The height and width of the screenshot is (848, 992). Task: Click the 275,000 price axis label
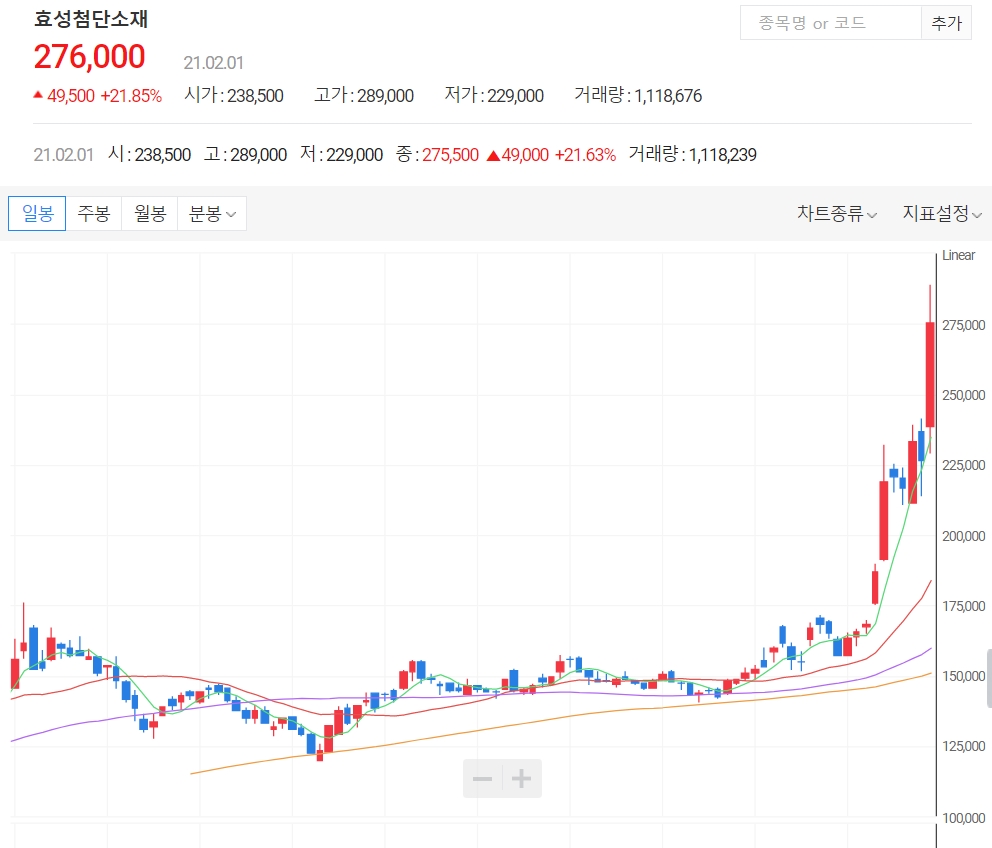pos(964,325)
